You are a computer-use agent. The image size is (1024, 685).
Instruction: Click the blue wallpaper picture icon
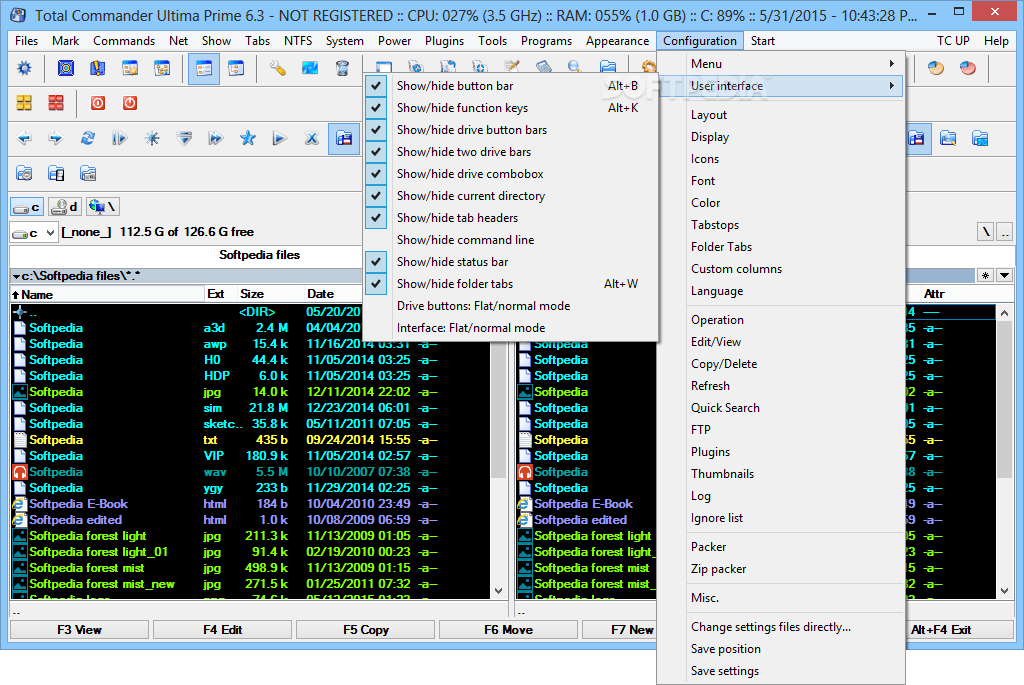(x=310, y=68)
